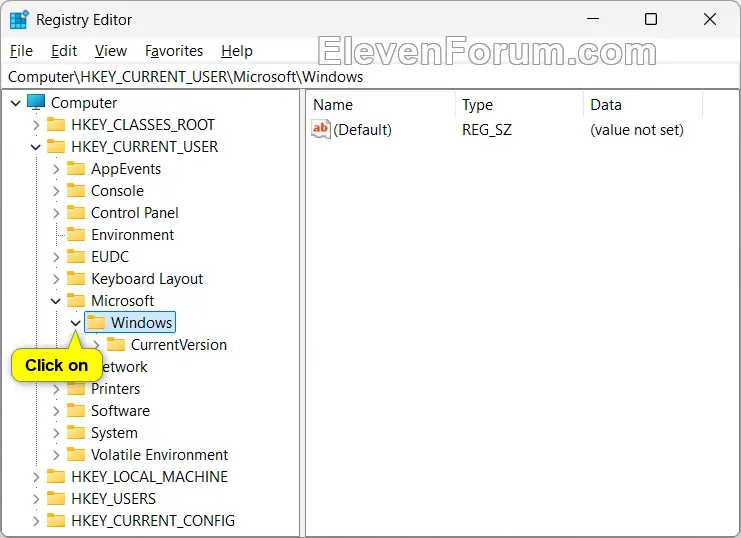Click the Environment folder icon
The height and width of the screenshot is (538, 741).
[x=76, y=234]
